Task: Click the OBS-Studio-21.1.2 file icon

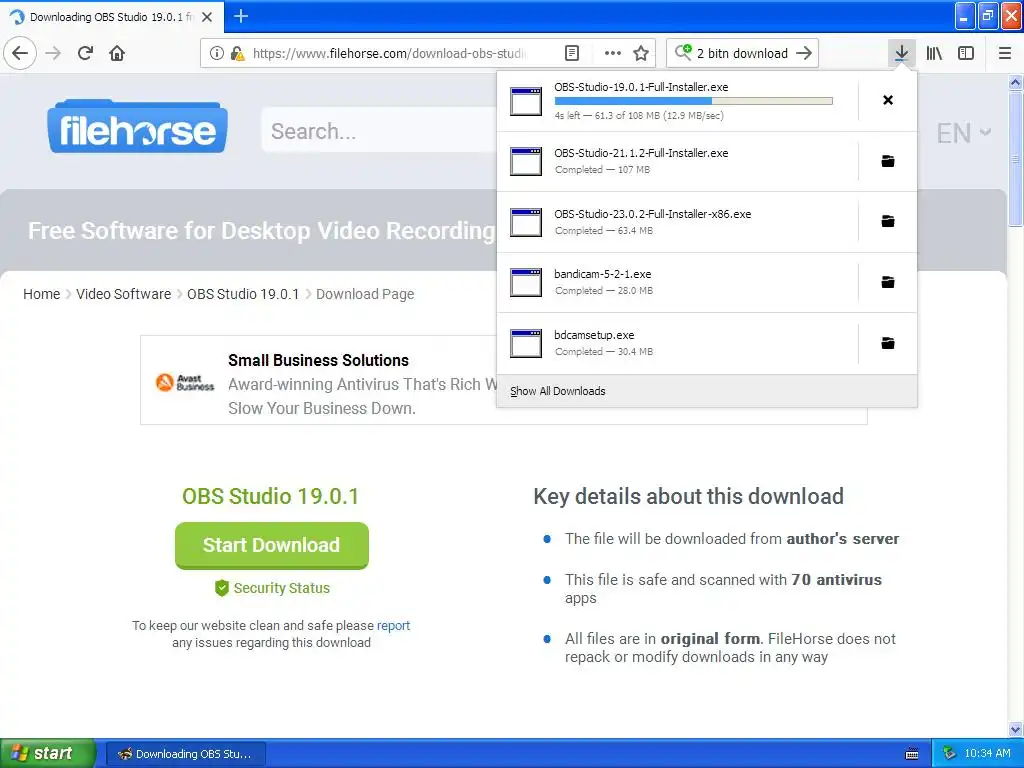Action: [526, 161]
